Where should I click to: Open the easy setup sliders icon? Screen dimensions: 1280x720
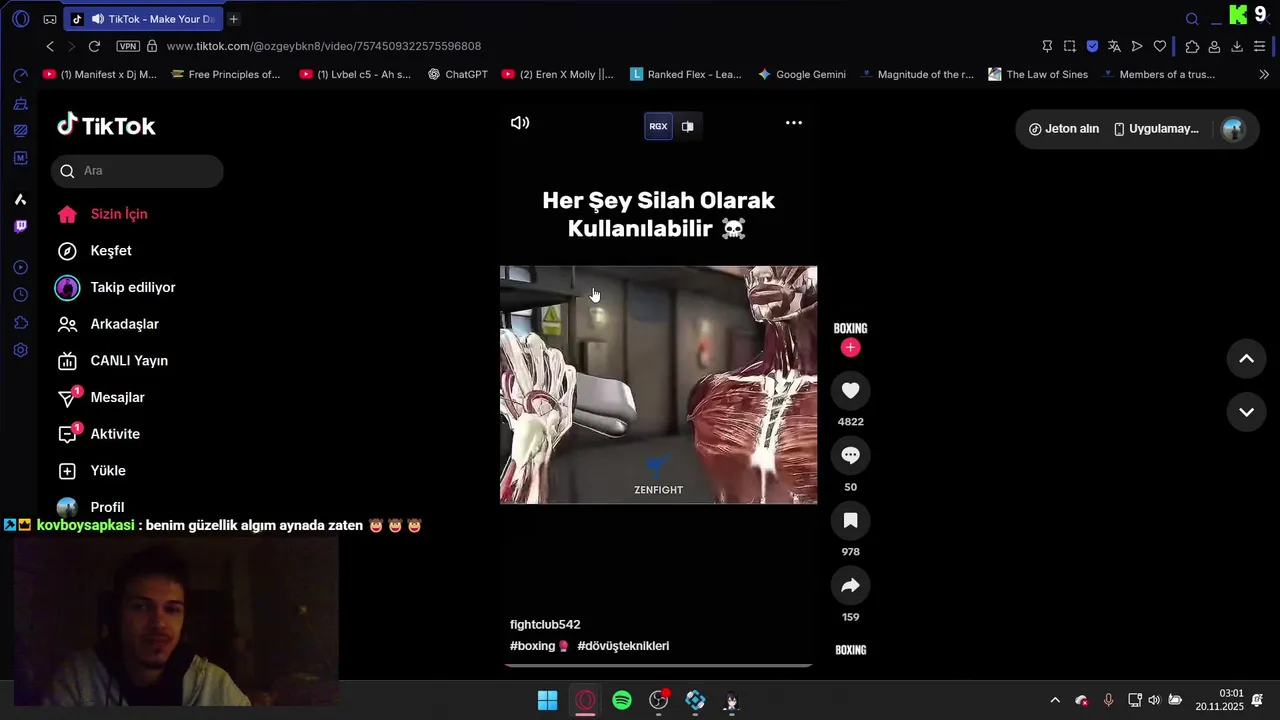[1260, 46]
